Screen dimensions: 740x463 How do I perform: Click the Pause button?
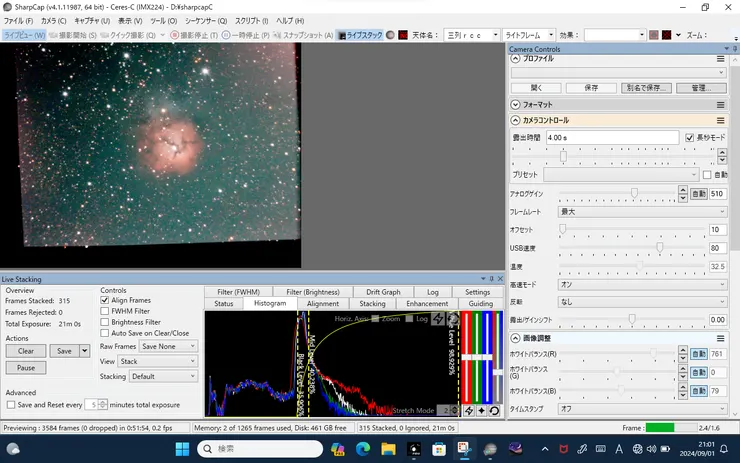[26, 368]
